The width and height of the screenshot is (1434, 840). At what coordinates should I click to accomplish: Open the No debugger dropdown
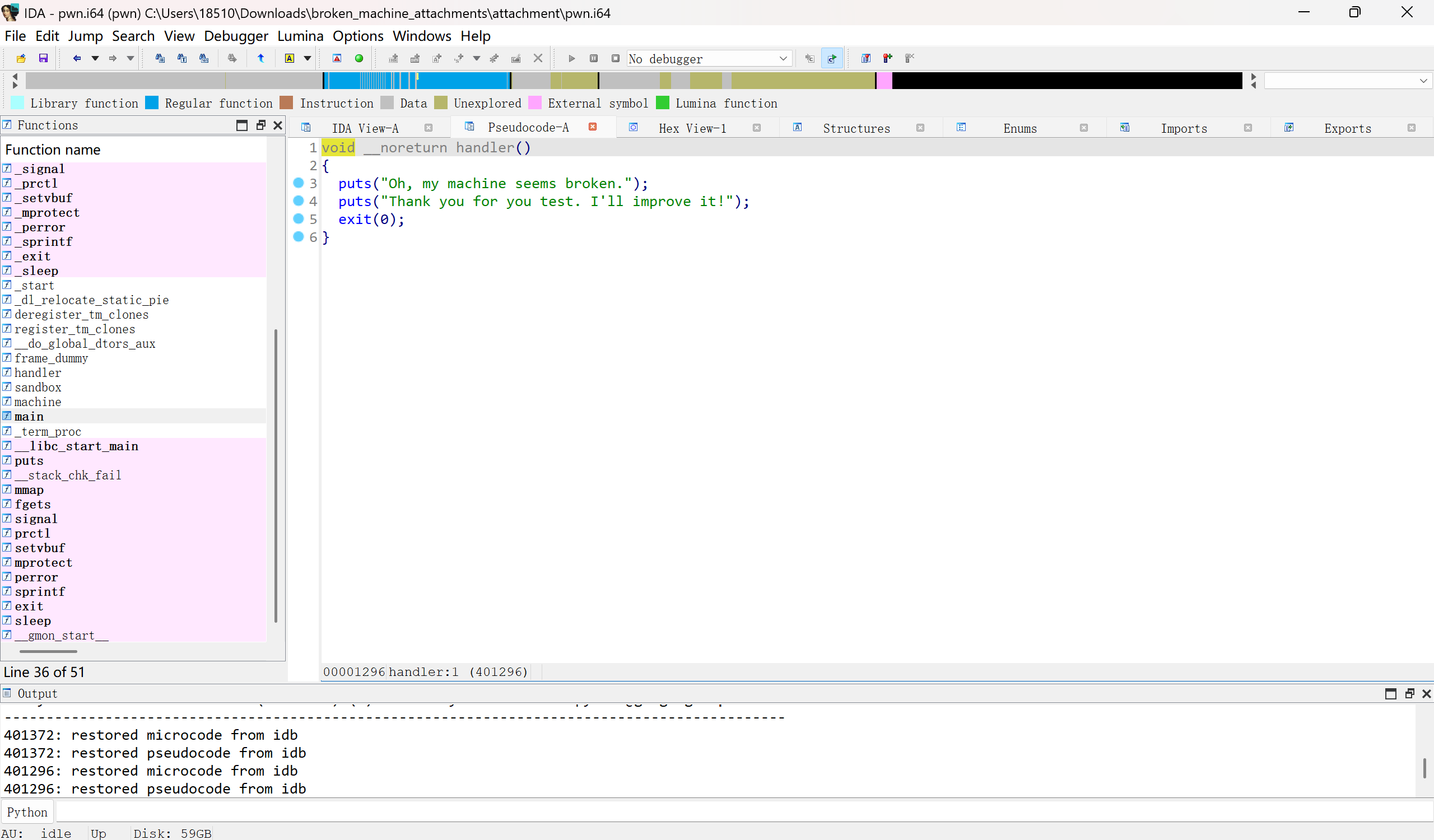709,59
